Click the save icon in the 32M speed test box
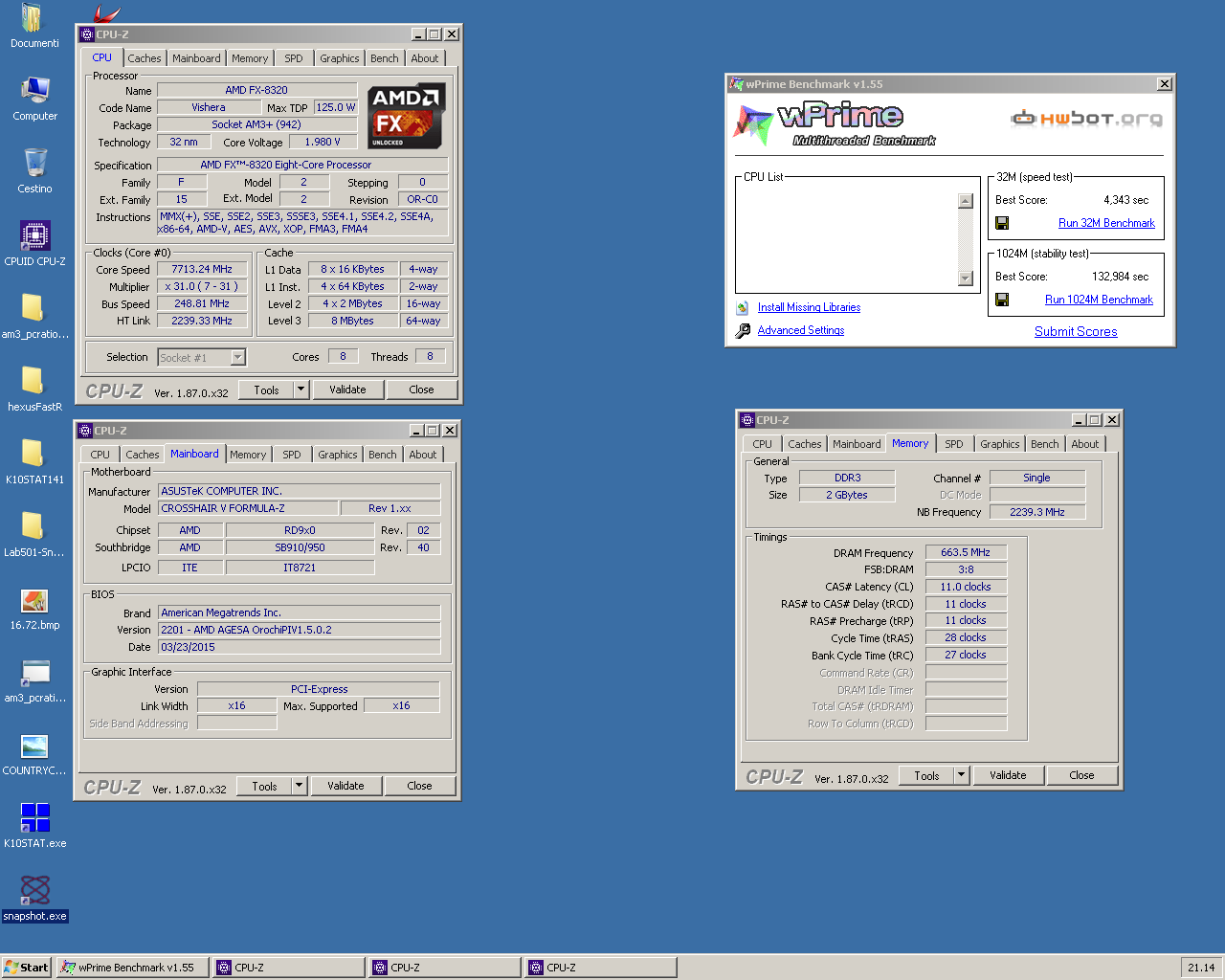This screenshot has height=980, width=1225. coord(1002,223)
